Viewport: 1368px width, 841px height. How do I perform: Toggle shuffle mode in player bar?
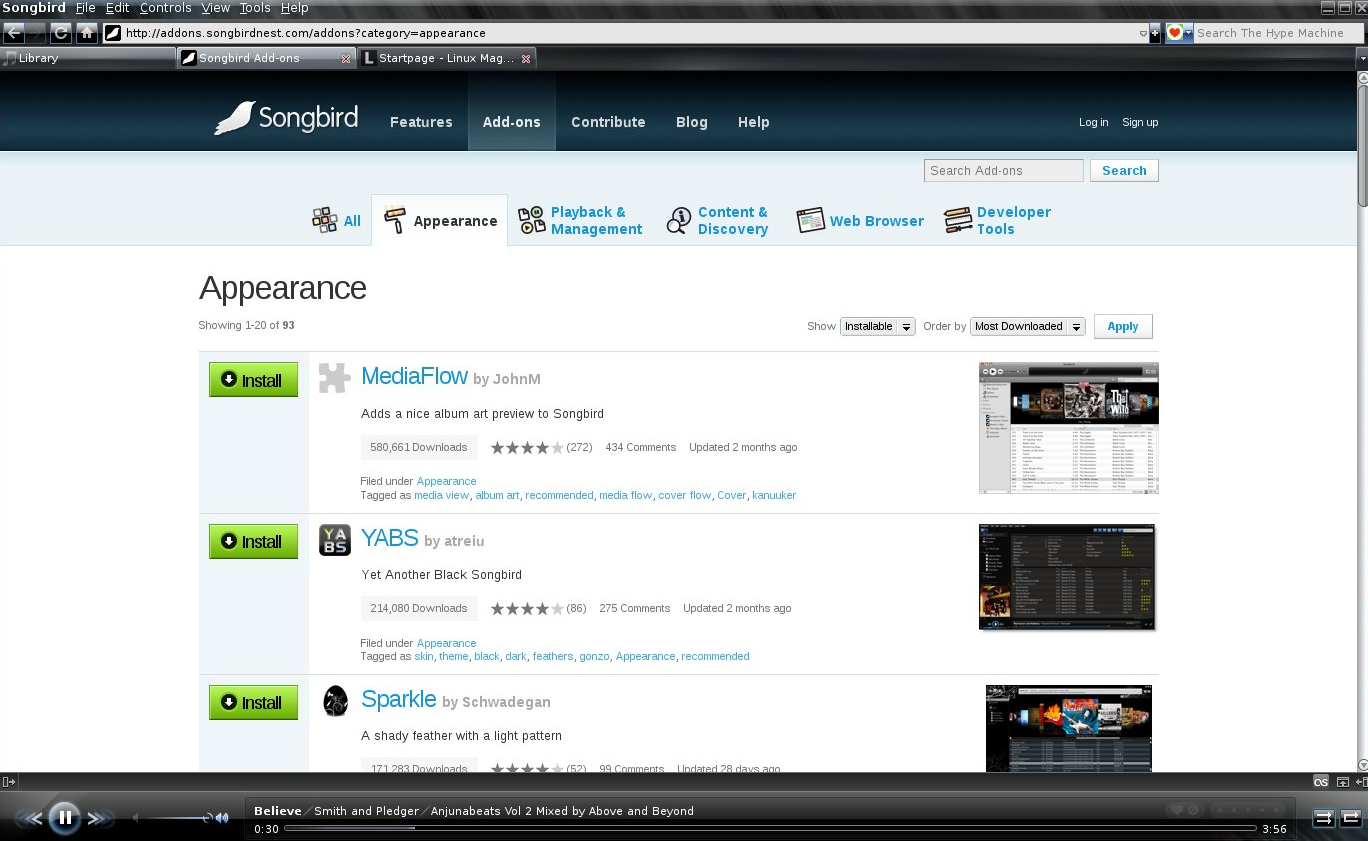pyautogui.click(x=1323, y=818)
